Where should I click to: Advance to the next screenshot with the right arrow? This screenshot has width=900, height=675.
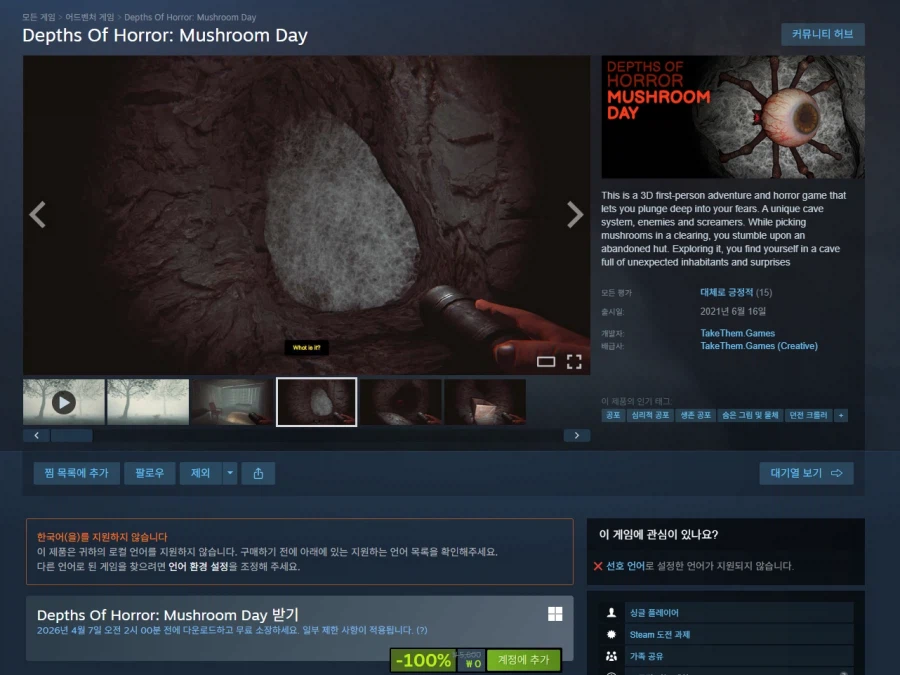pyautogui.click(x=575, y=214)
